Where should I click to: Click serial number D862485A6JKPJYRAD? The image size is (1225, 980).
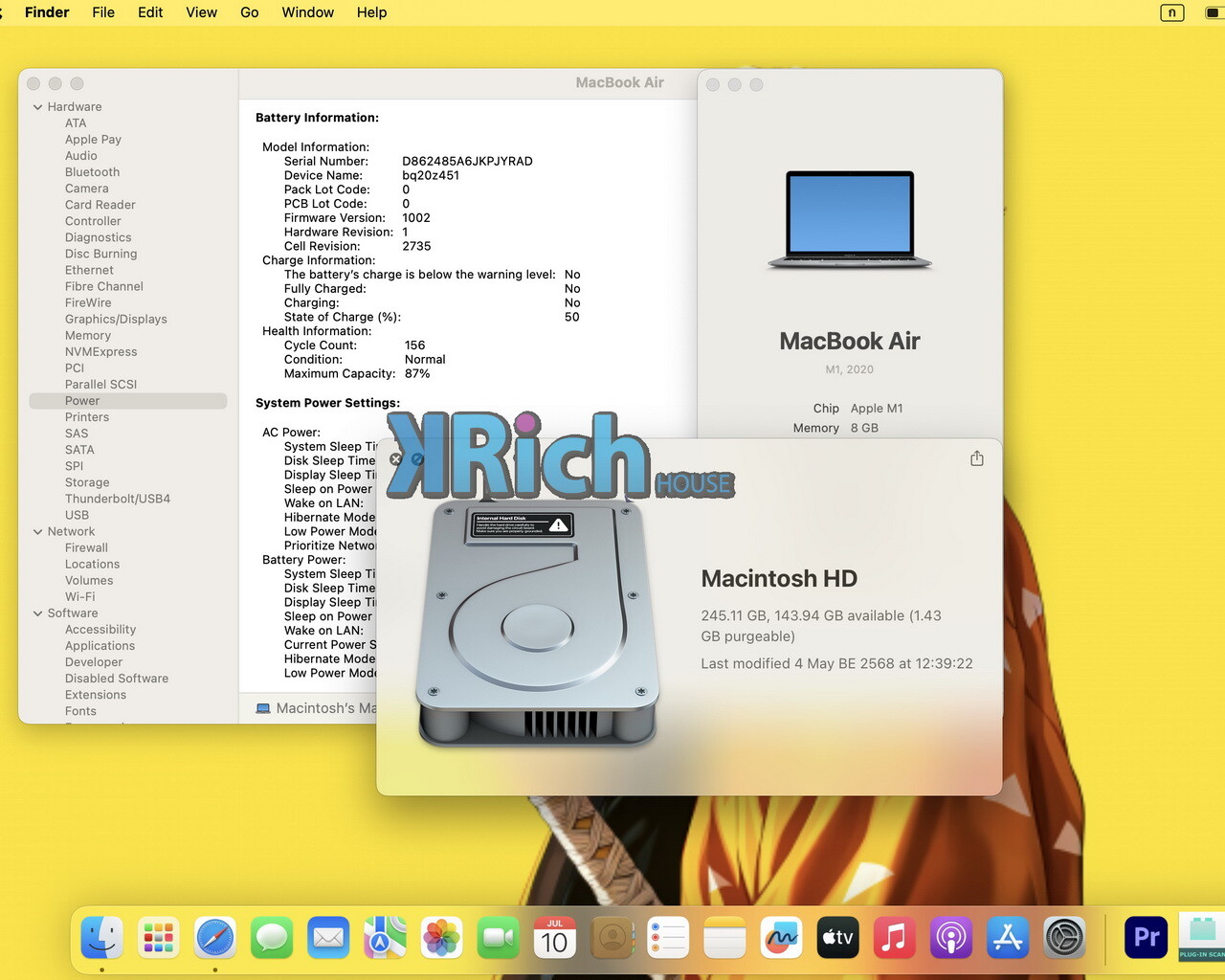[467, 162]
